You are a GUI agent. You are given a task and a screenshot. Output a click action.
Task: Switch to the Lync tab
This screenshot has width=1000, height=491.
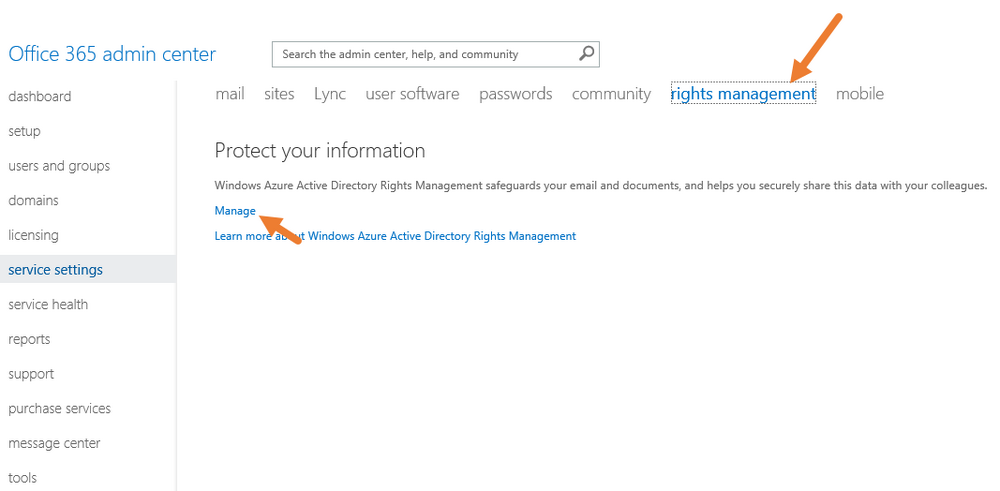330,94
